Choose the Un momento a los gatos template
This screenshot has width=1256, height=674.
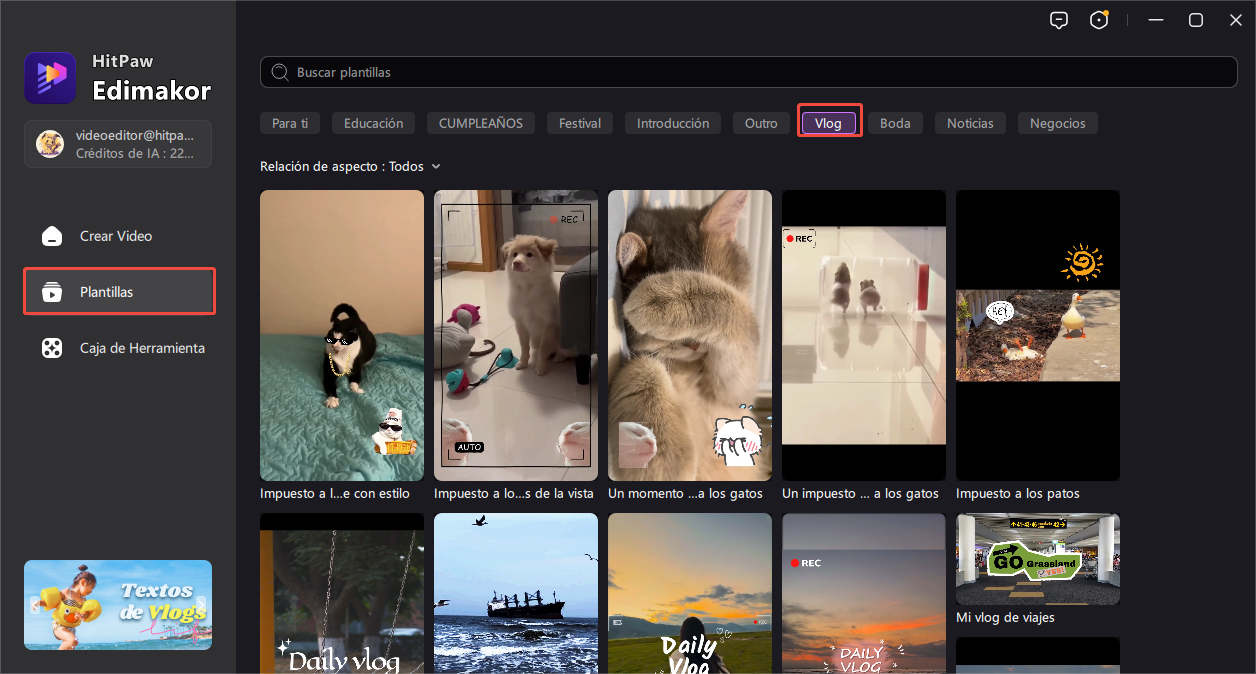coord(689,335)
